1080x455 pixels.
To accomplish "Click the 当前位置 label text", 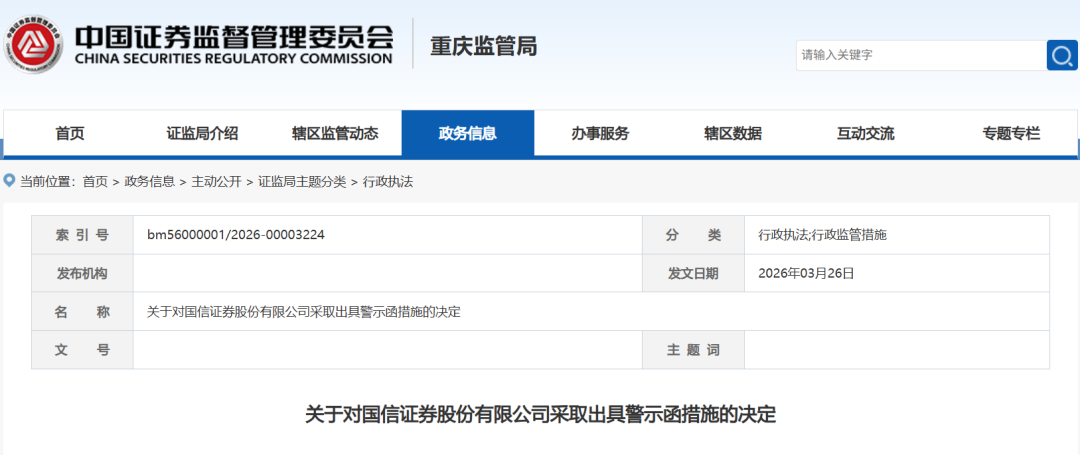I will coord(46,182).
